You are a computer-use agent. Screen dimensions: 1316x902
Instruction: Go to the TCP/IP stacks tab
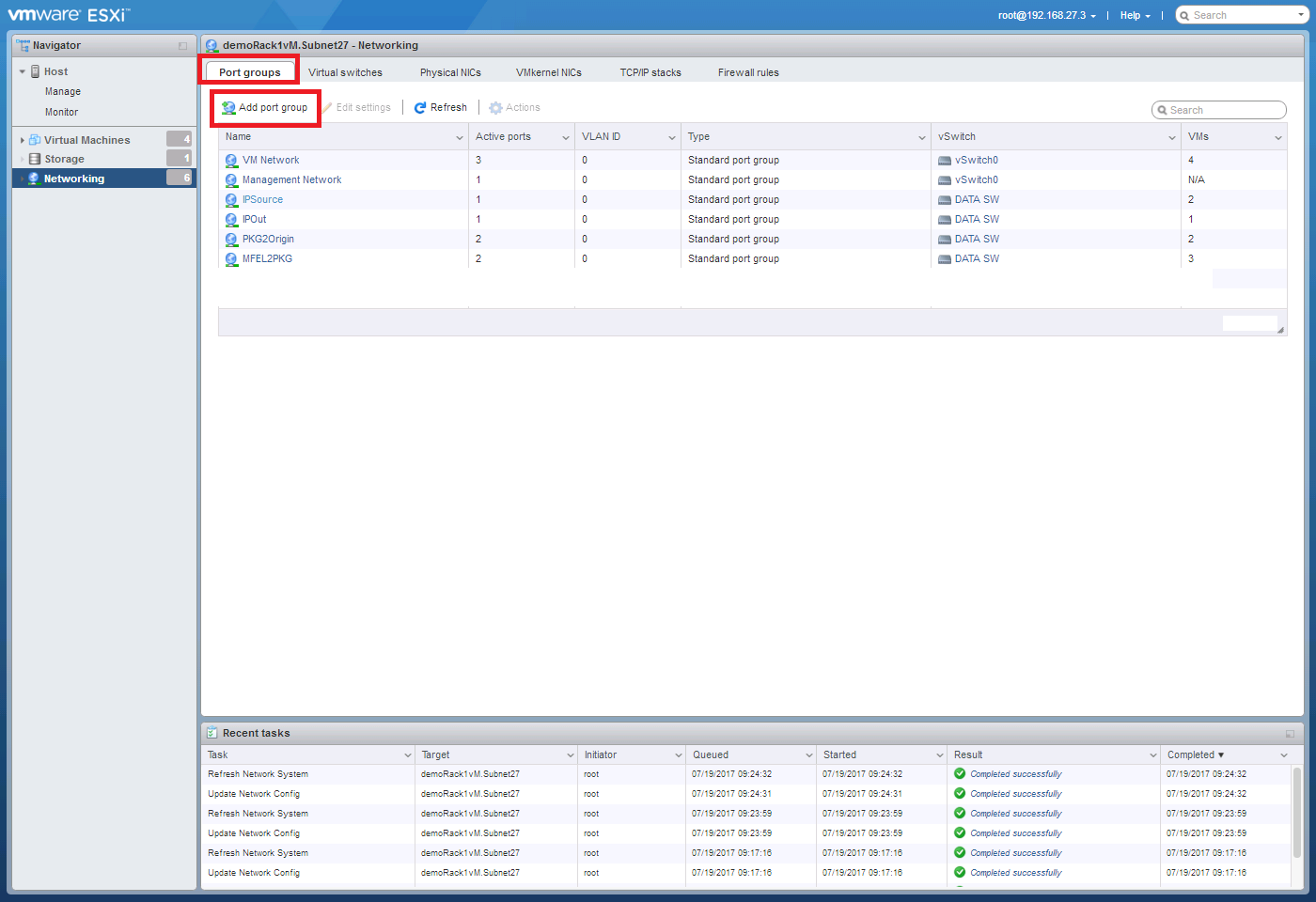coord(650,72)
